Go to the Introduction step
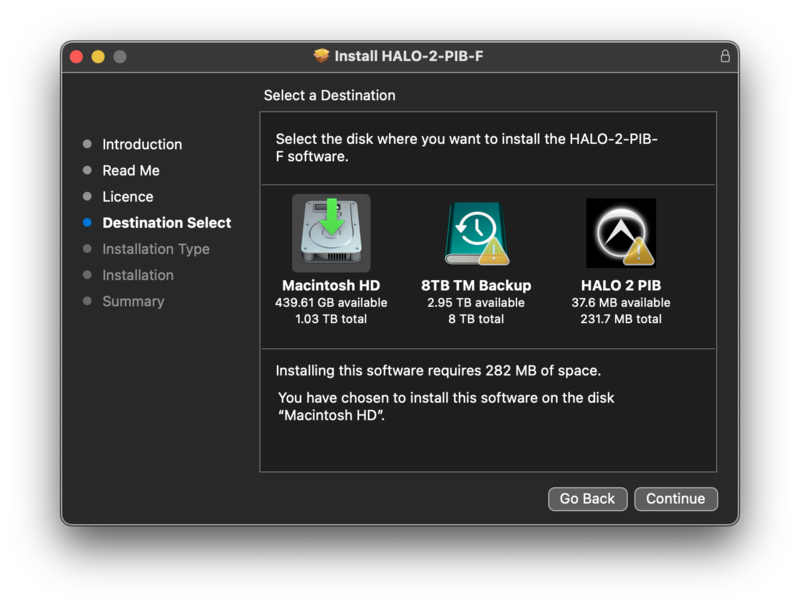This screenshot has height=606, width=800. click(142, 144)
